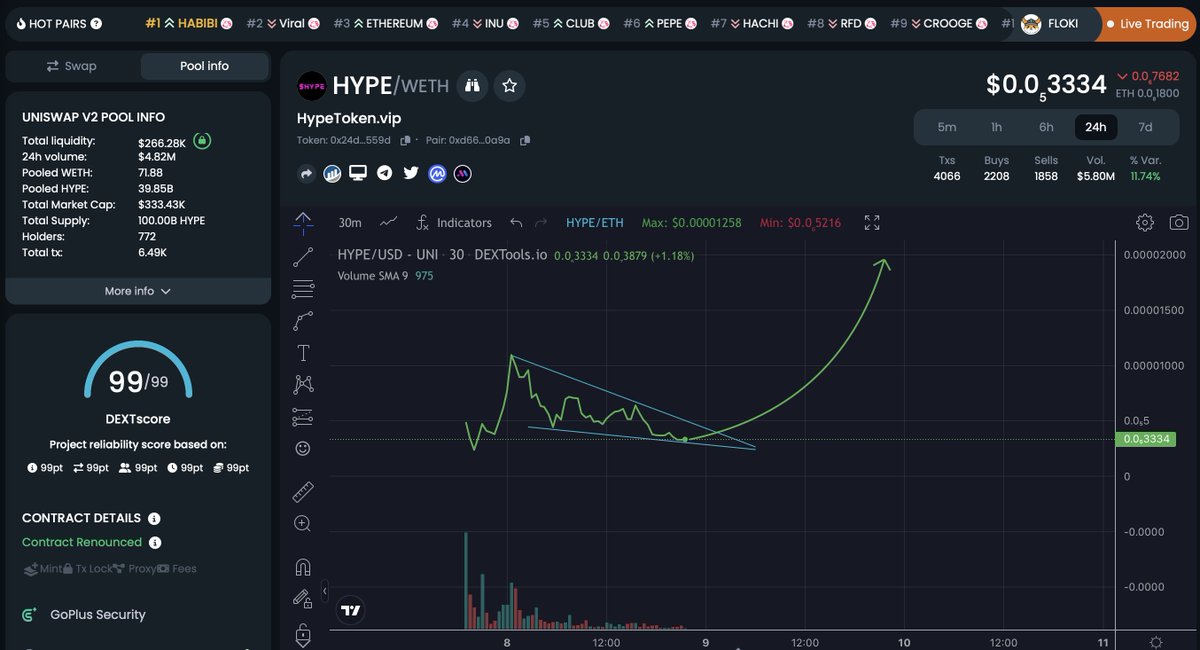The image size is (1200, 650).
Task: Click the liquidity lock green icon
Action: [202, 142]
